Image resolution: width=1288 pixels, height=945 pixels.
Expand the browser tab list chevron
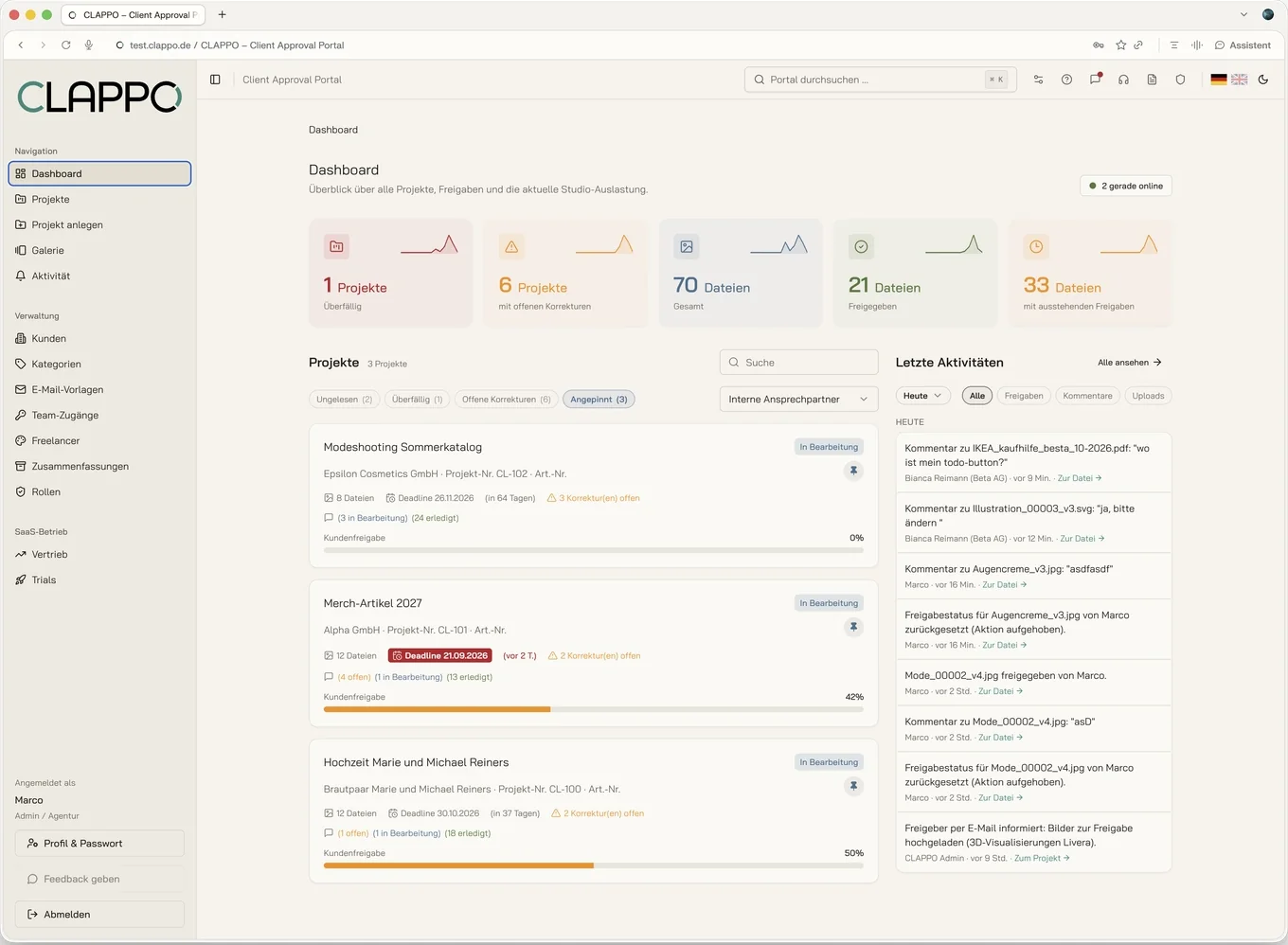point(1243,14)
